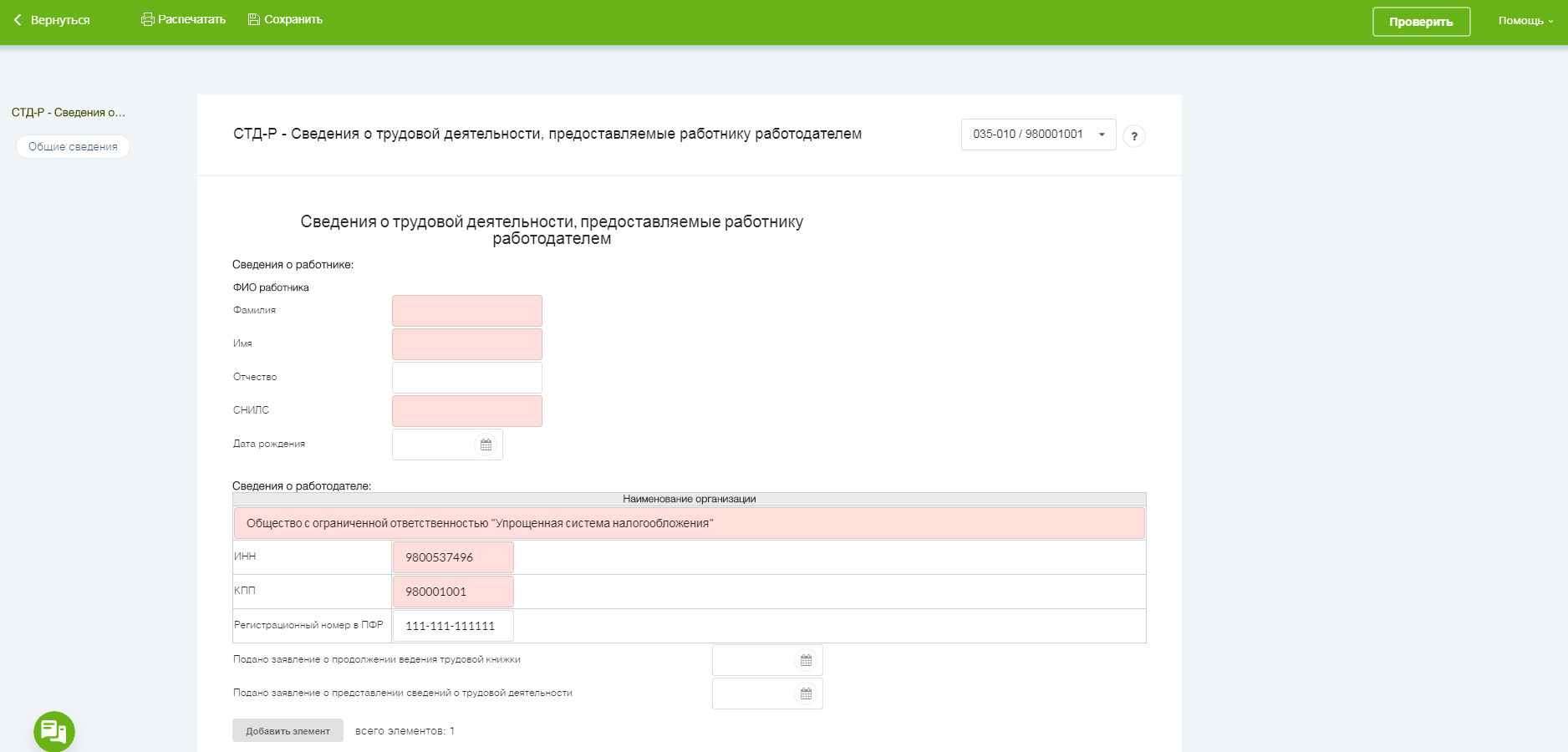Open calendar for сведений о трудовой деятельности date

[806, 694]
